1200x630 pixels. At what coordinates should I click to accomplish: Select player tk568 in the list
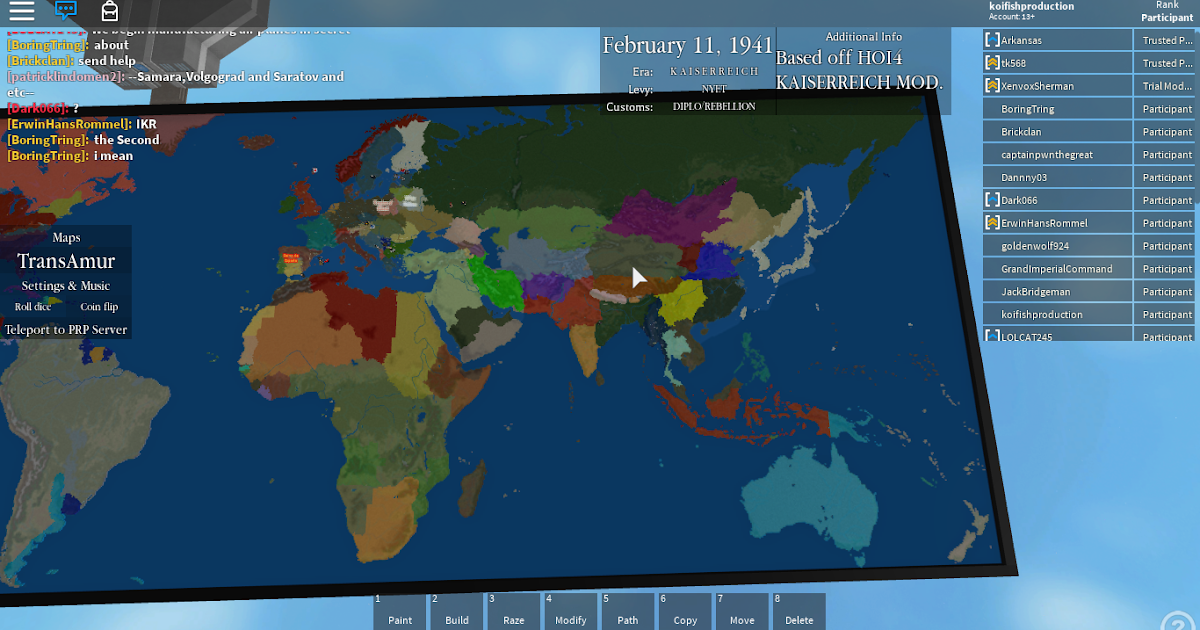pyautogui.click(x=1057, y=63)
